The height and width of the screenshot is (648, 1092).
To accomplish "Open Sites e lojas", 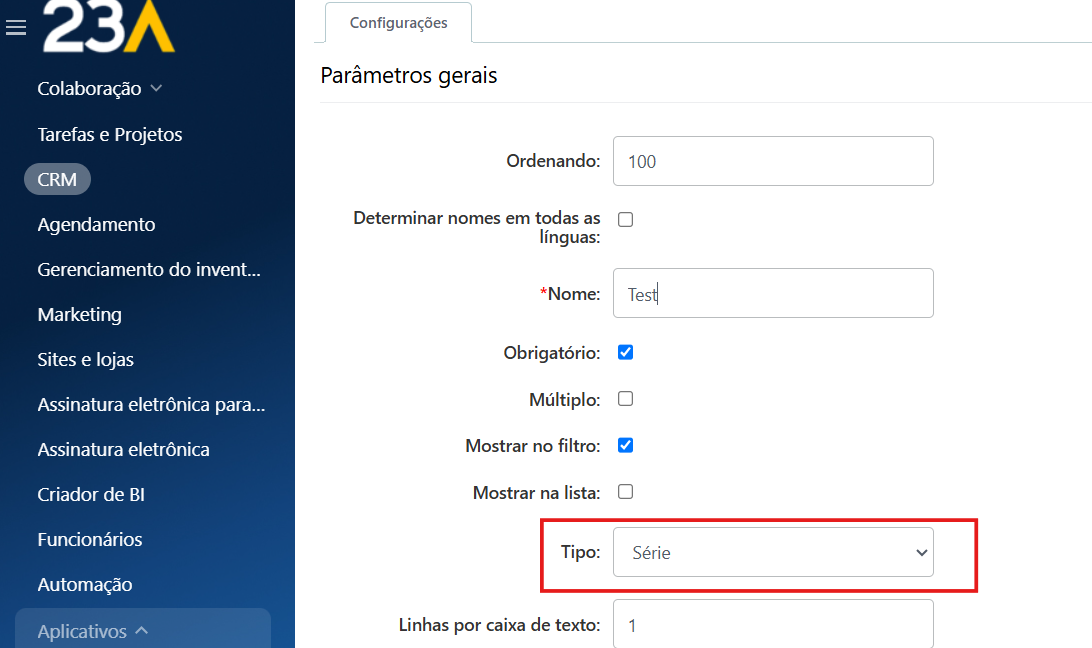I will pyautogui.click(x=85, y=359).
